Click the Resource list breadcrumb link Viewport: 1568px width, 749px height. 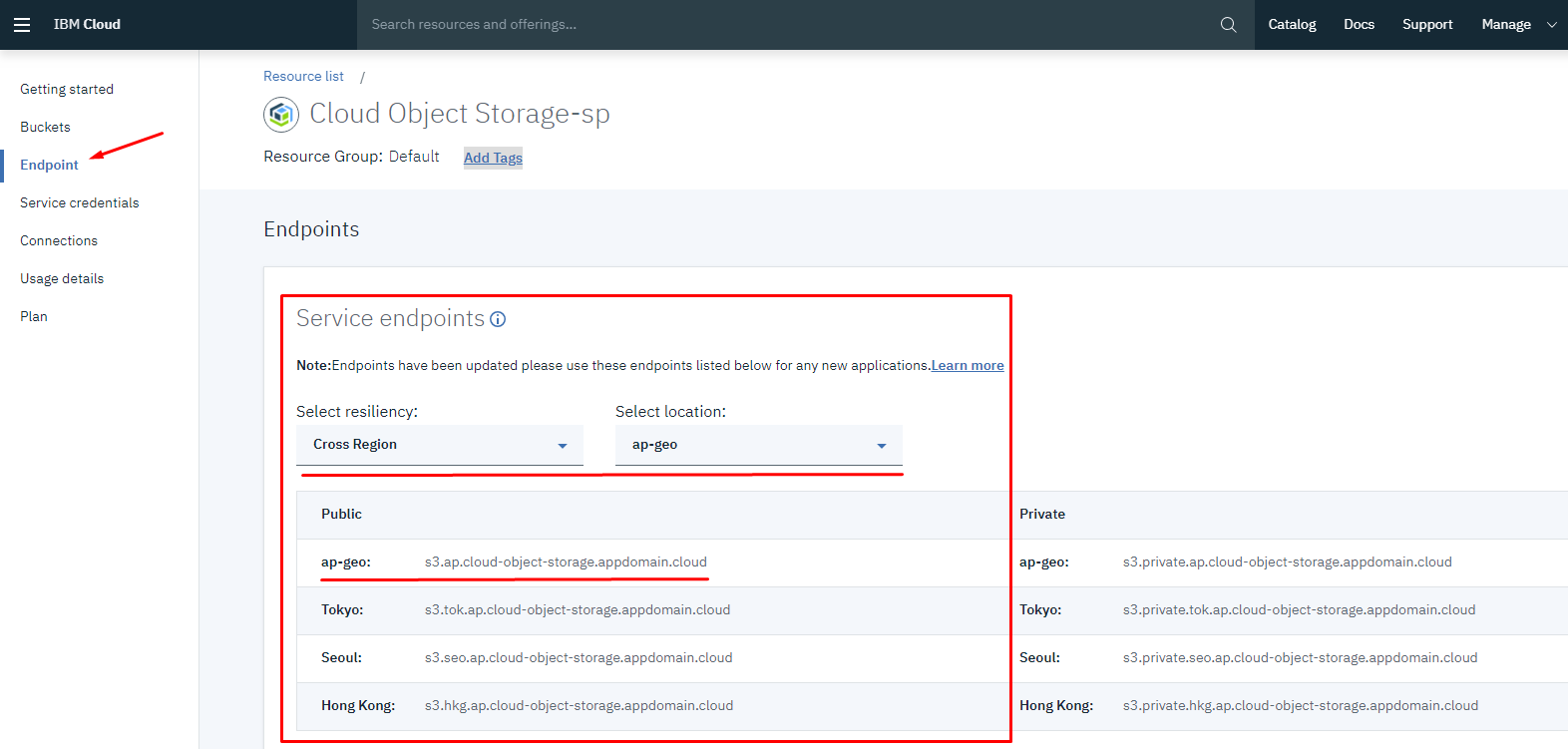[x=303, y=76]
